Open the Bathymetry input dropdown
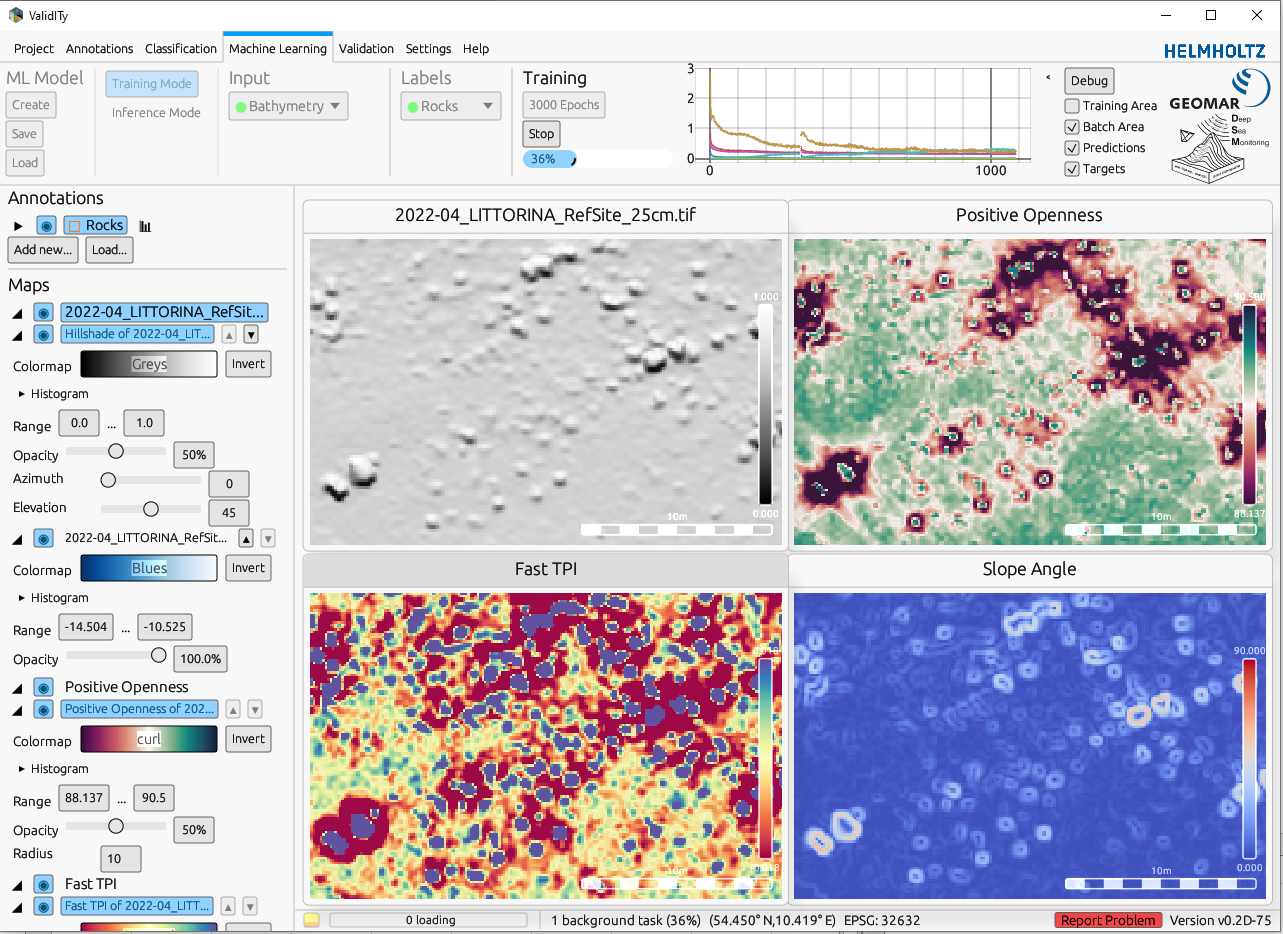Screen dimensions: 1283x934 pyautogui.click(x=288, y=106)
